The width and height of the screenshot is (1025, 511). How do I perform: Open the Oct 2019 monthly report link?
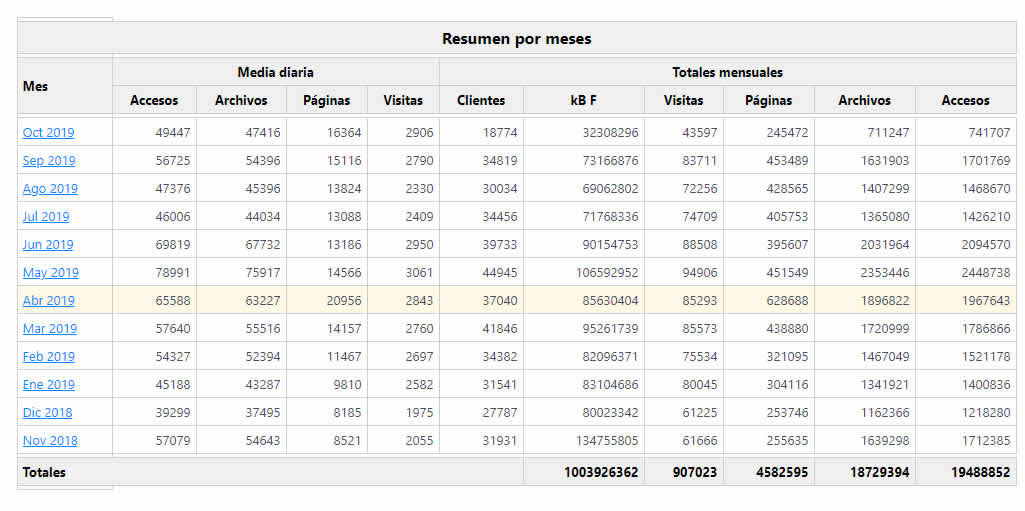pos(48,132)
